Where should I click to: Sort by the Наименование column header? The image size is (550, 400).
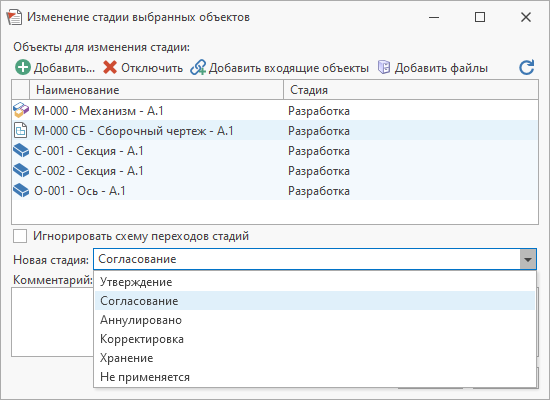coord(156,90)
